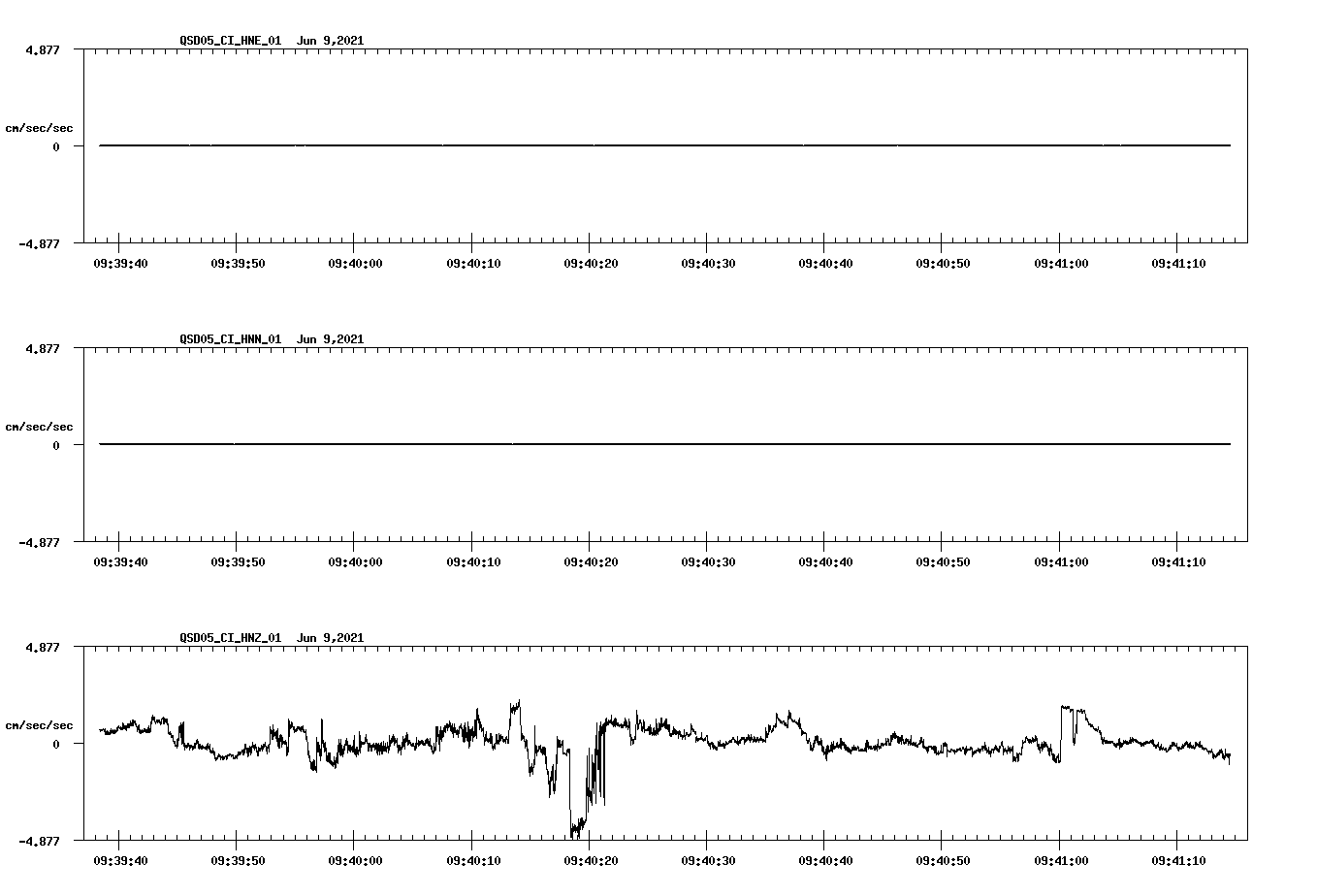
Task: Click the deepest negative spike in HNZ trace
Action: point(577,829)
